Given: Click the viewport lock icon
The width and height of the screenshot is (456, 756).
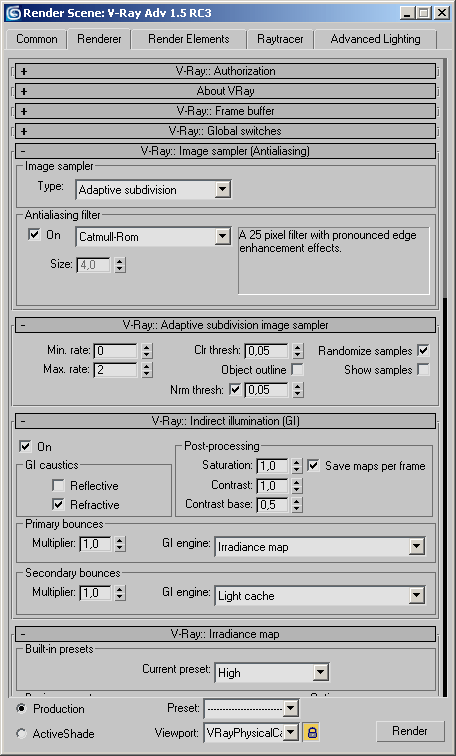Looking at the screenshot, I should pyautogui.click(x=312, y=733).
